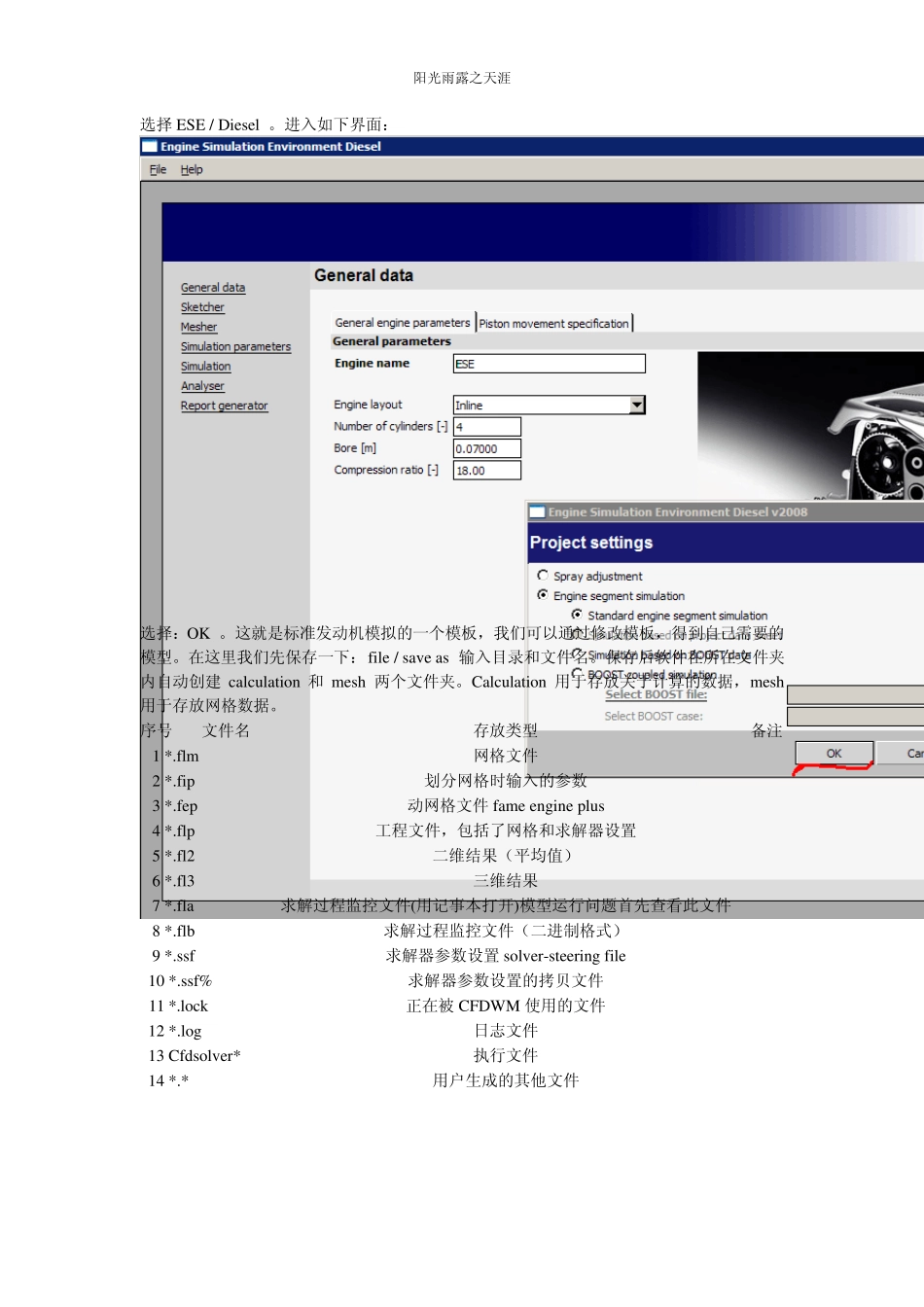Image resolution: width=924 pixels, height=1307 pixels.
Task: Select the BOOST coupled simulation option
Action: coord(577,673)
